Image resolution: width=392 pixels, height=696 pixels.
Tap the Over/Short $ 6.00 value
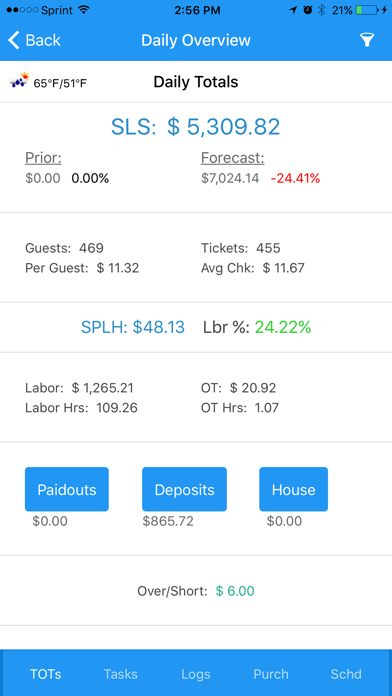(235, 591)
